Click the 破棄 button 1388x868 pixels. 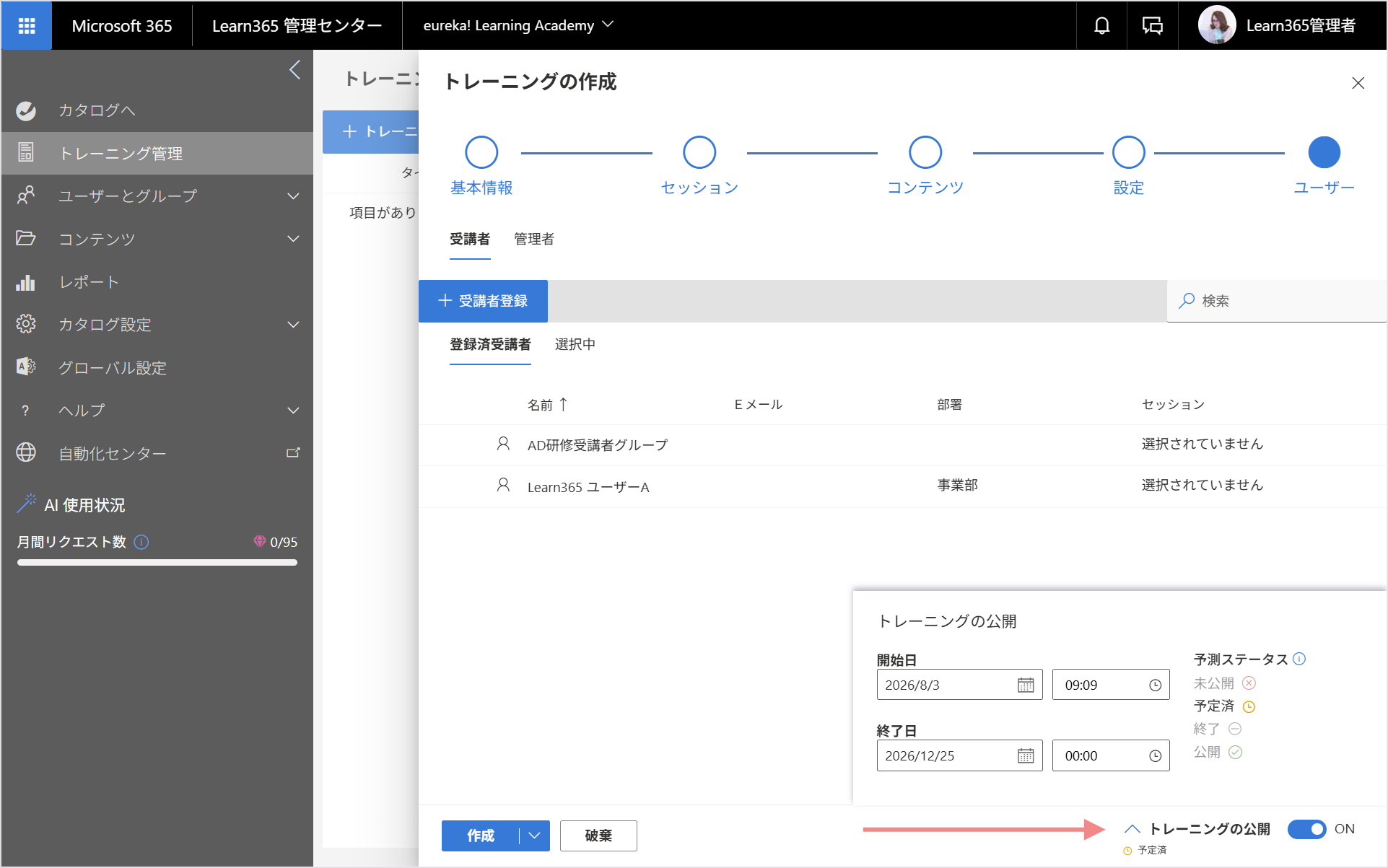pos(598,836)
